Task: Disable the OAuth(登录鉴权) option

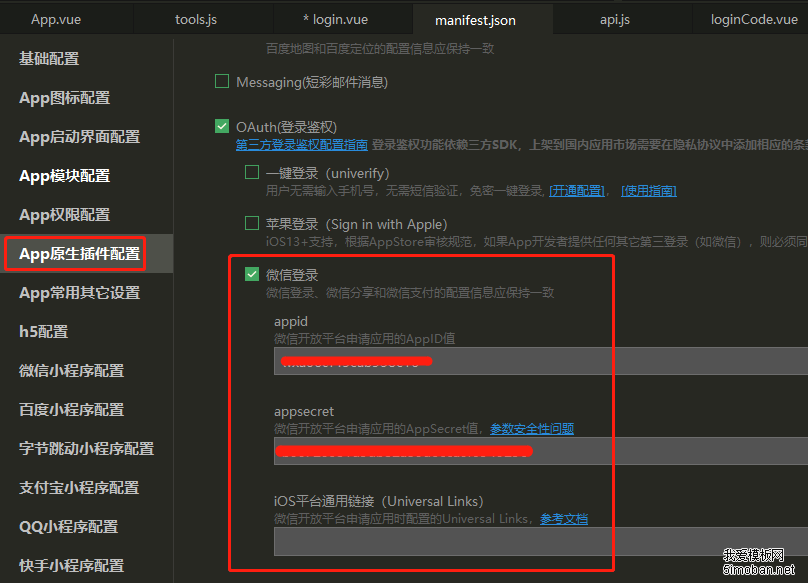Action: point(222,127)
